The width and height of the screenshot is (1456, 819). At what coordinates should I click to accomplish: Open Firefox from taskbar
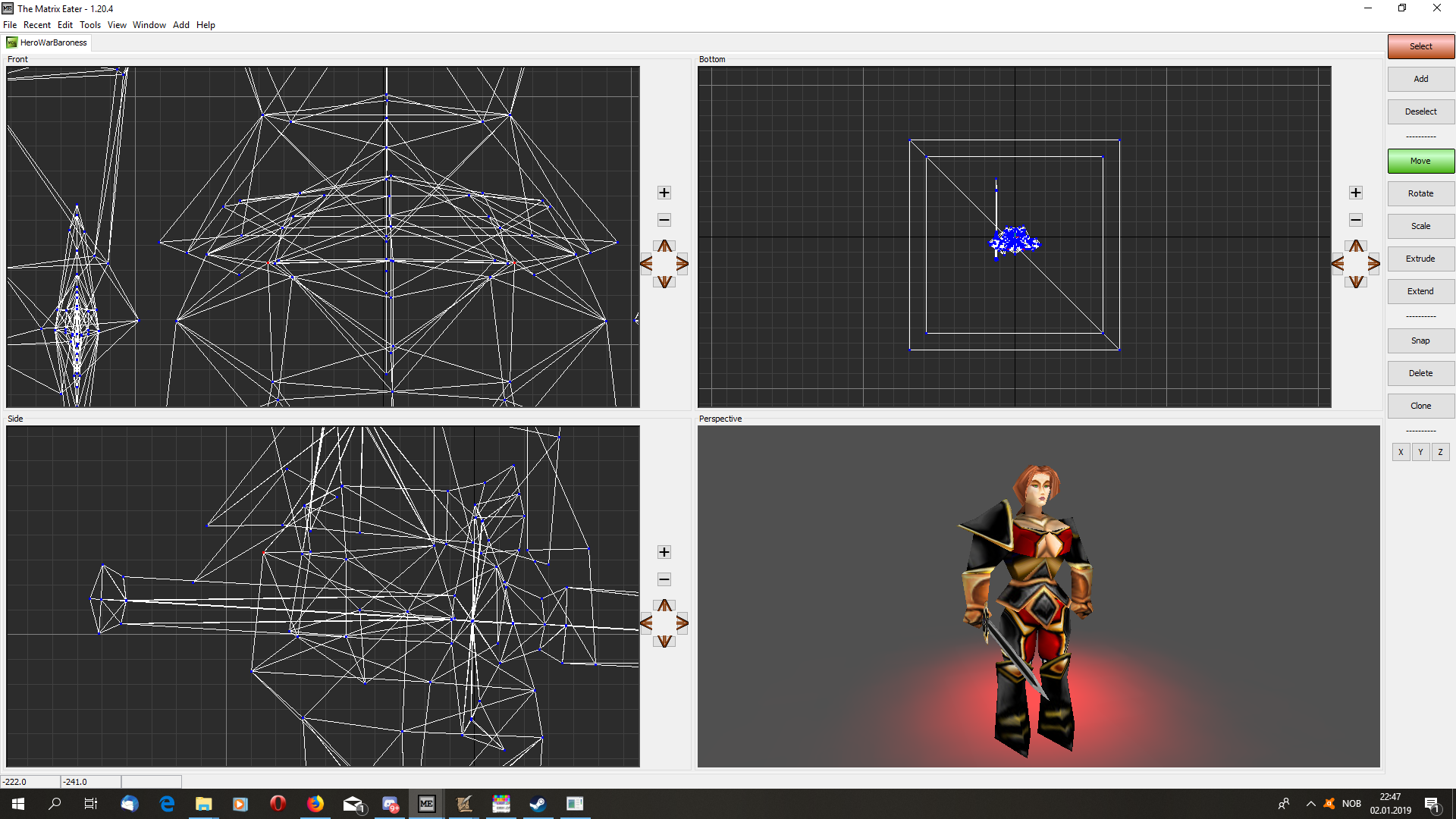pyautogui.click(x=315, y=804)
